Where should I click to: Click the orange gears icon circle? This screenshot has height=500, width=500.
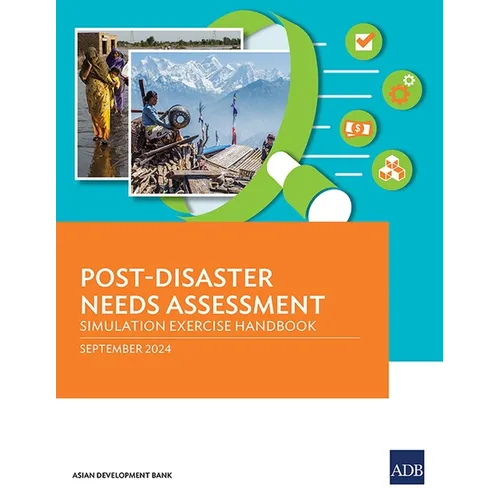[402, 90]
